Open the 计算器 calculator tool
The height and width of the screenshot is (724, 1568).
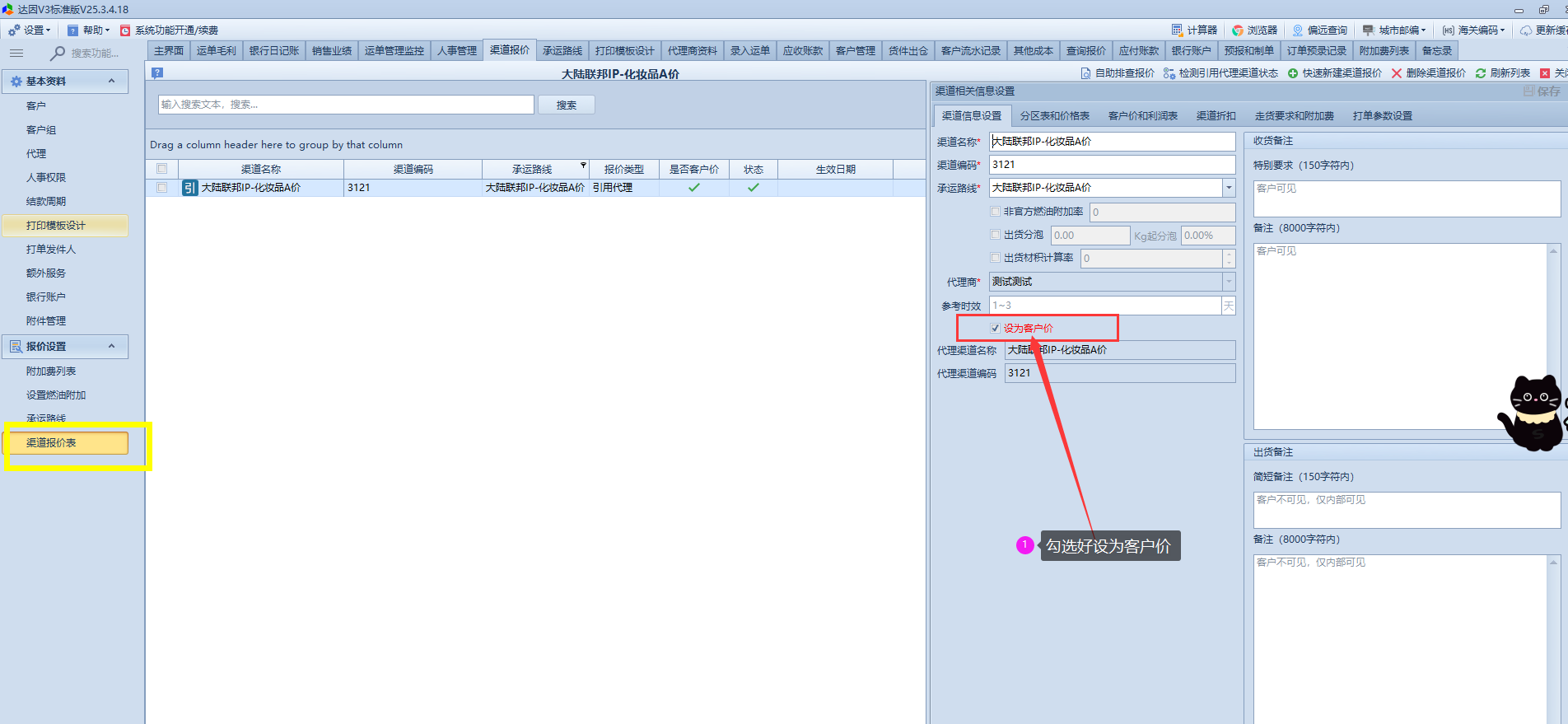click(x=1178, y=30)
